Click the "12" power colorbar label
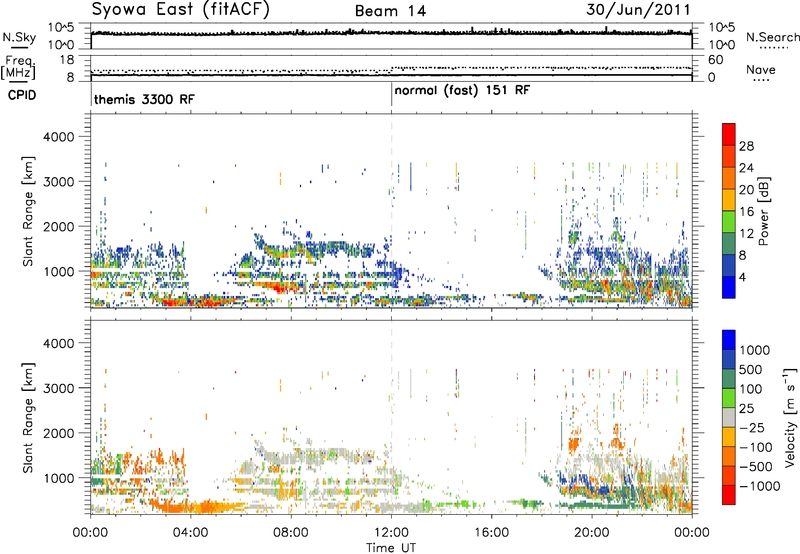This screenshot has height=554, width=800. (x=746, y=234)
